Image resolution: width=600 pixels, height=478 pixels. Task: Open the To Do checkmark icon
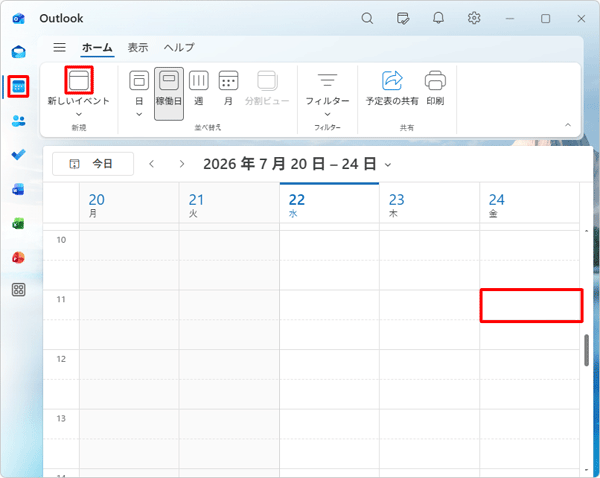[18, 155]
